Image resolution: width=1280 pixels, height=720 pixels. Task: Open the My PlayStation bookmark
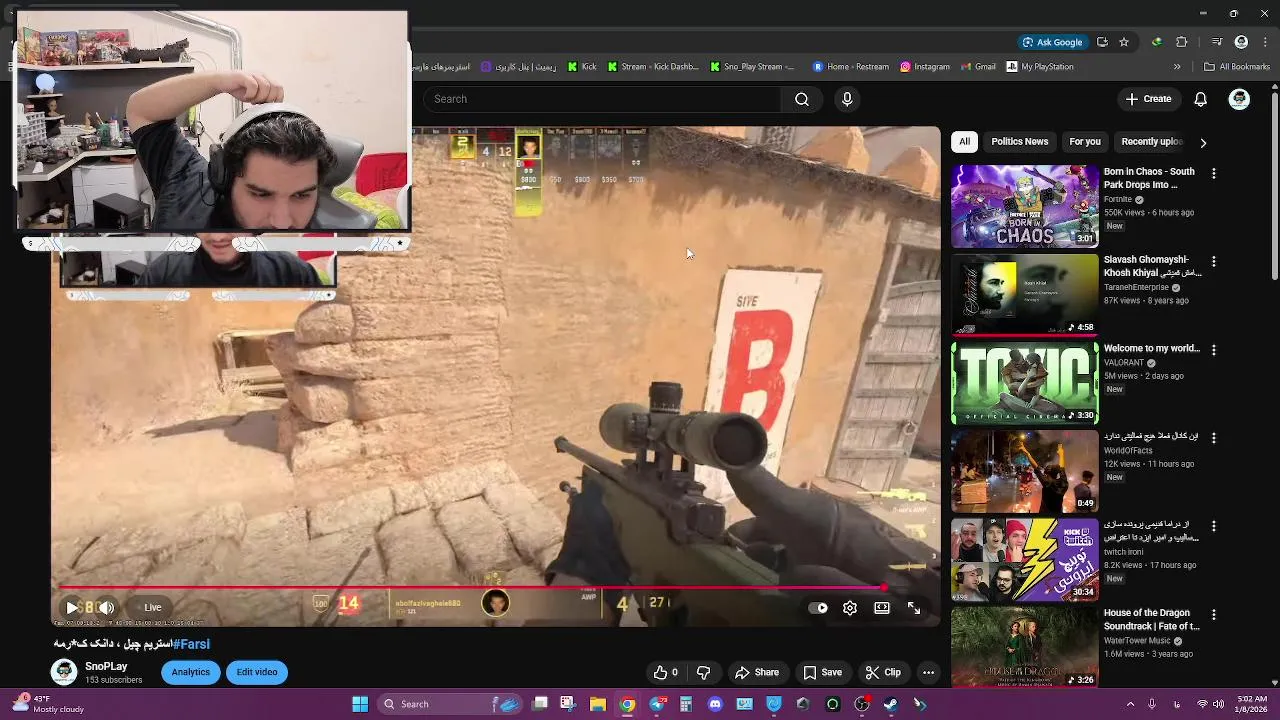(x=1040, y=67)
